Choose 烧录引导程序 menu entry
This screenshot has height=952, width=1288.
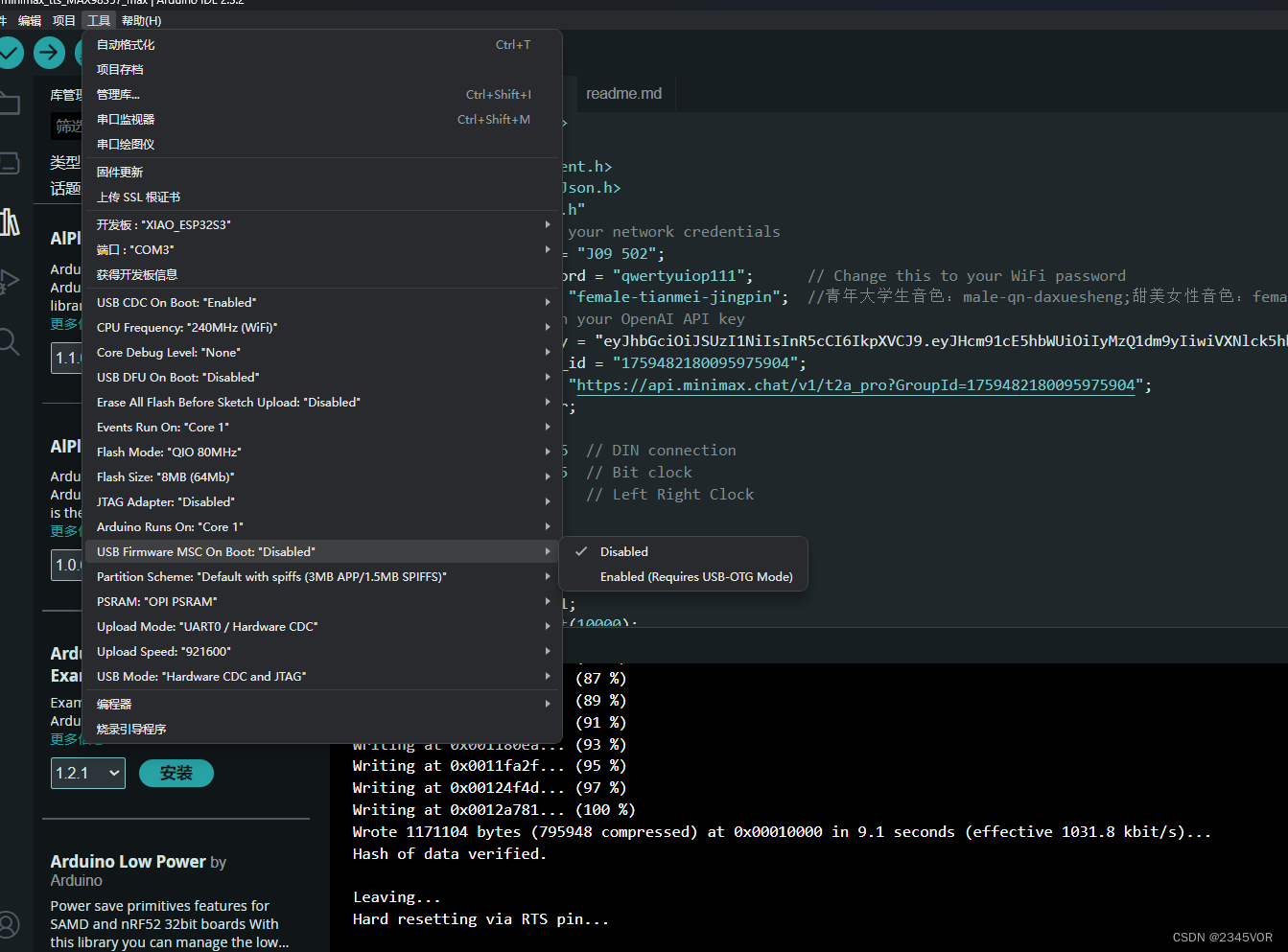[322, 729]
